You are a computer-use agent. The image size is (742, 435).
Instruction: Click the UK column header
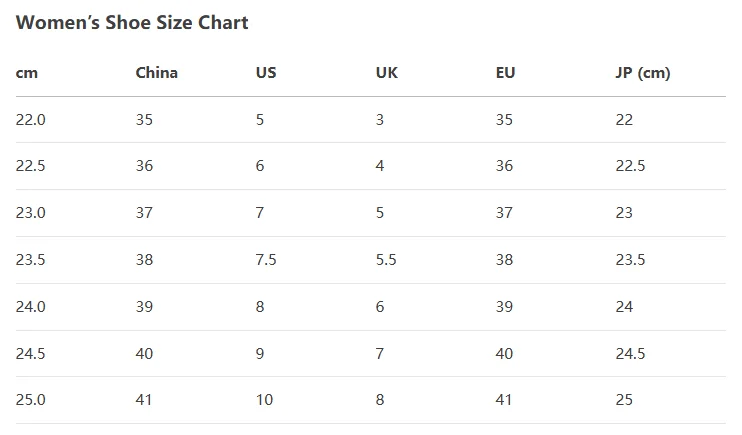point(386,73)
